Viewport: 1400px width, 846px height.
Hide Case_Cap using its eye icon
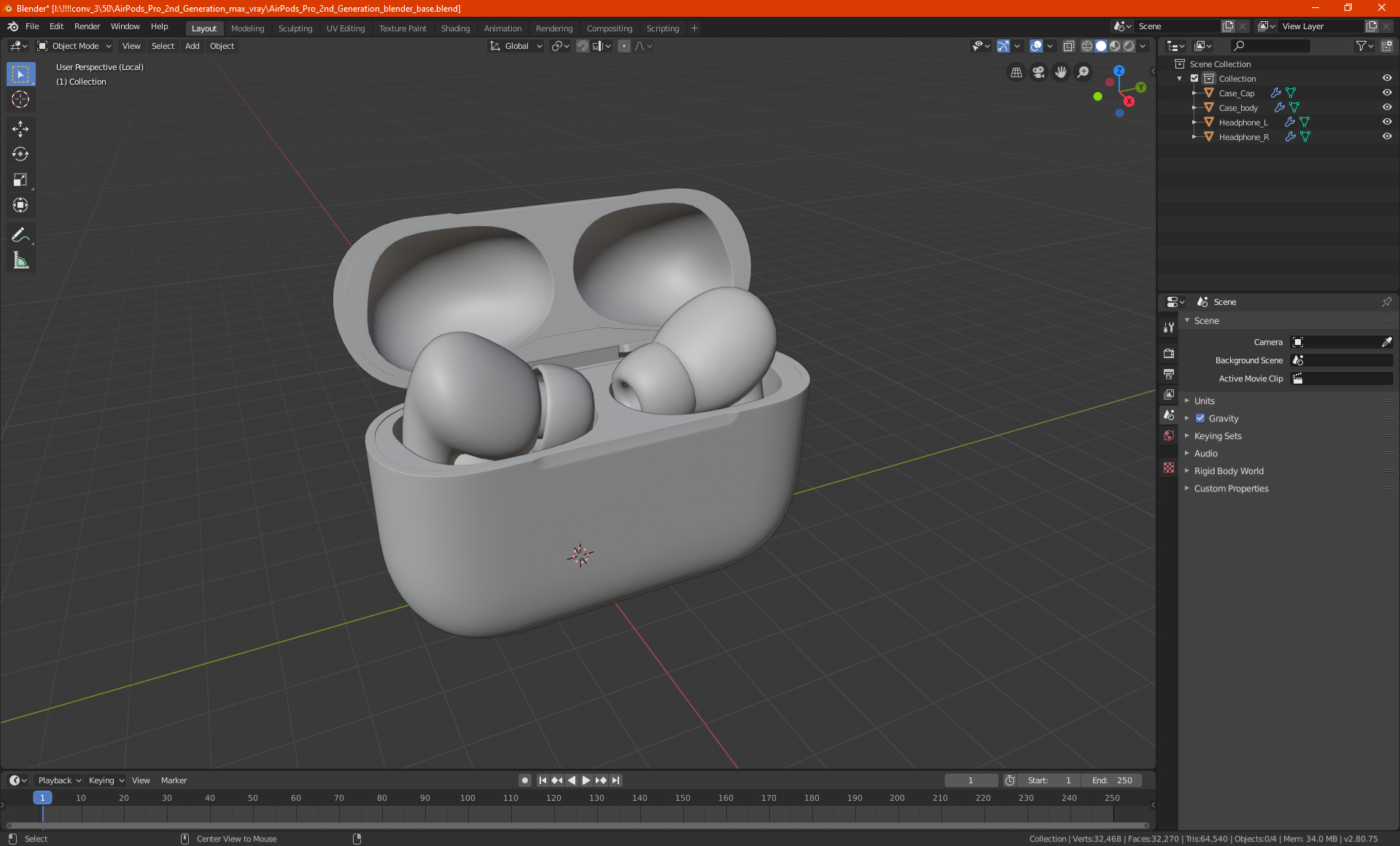1386,93
